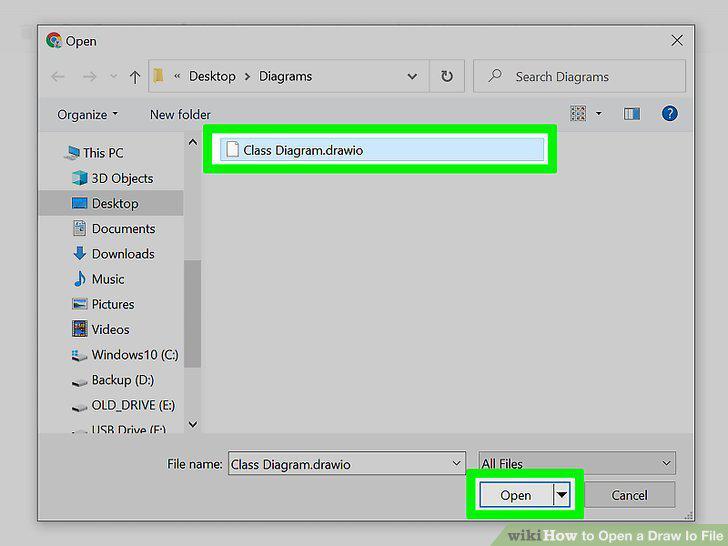The height and width of the screenshot is (546, 728).
Task: Go up one folder level
Action: point(135,77)
